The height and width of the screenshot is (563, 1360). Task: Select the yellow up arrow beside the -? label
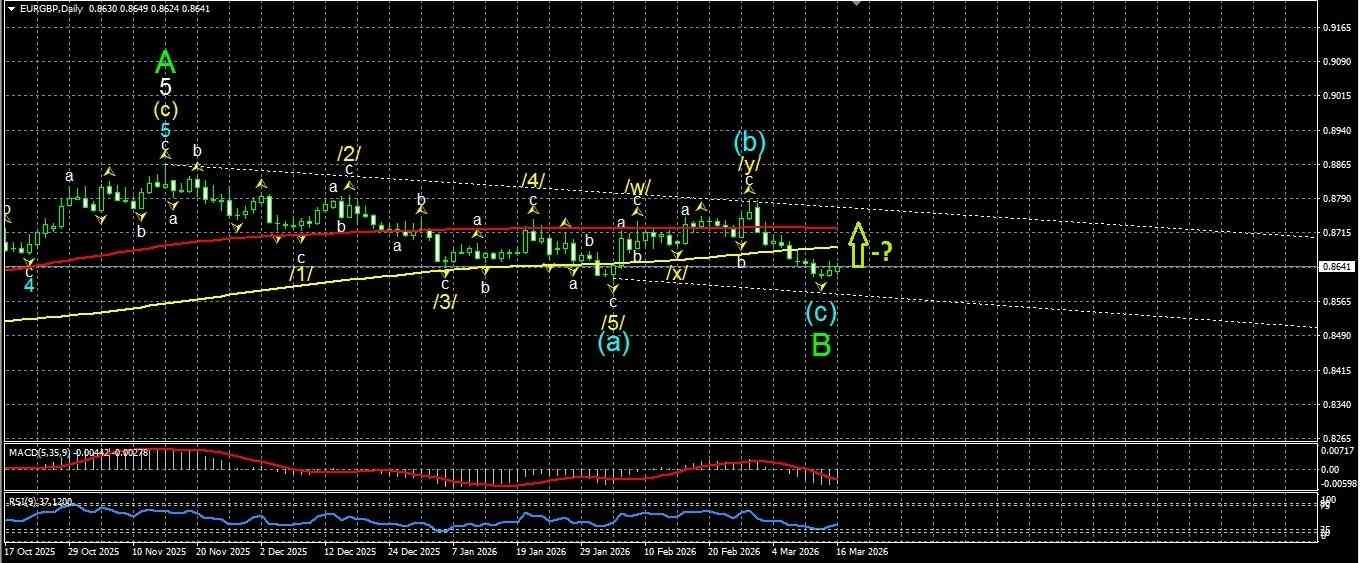point(857,246)
